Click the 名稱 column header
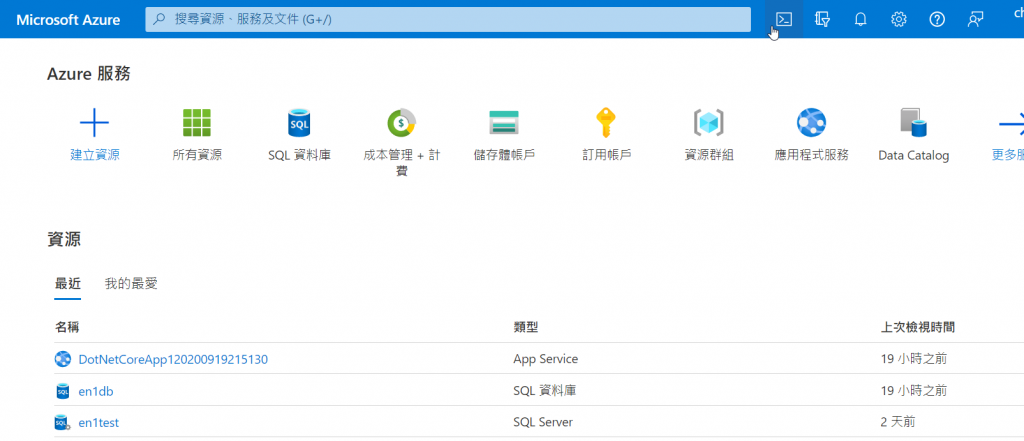This screenshot has width=1024, height=441. click(x=67, y=327)
